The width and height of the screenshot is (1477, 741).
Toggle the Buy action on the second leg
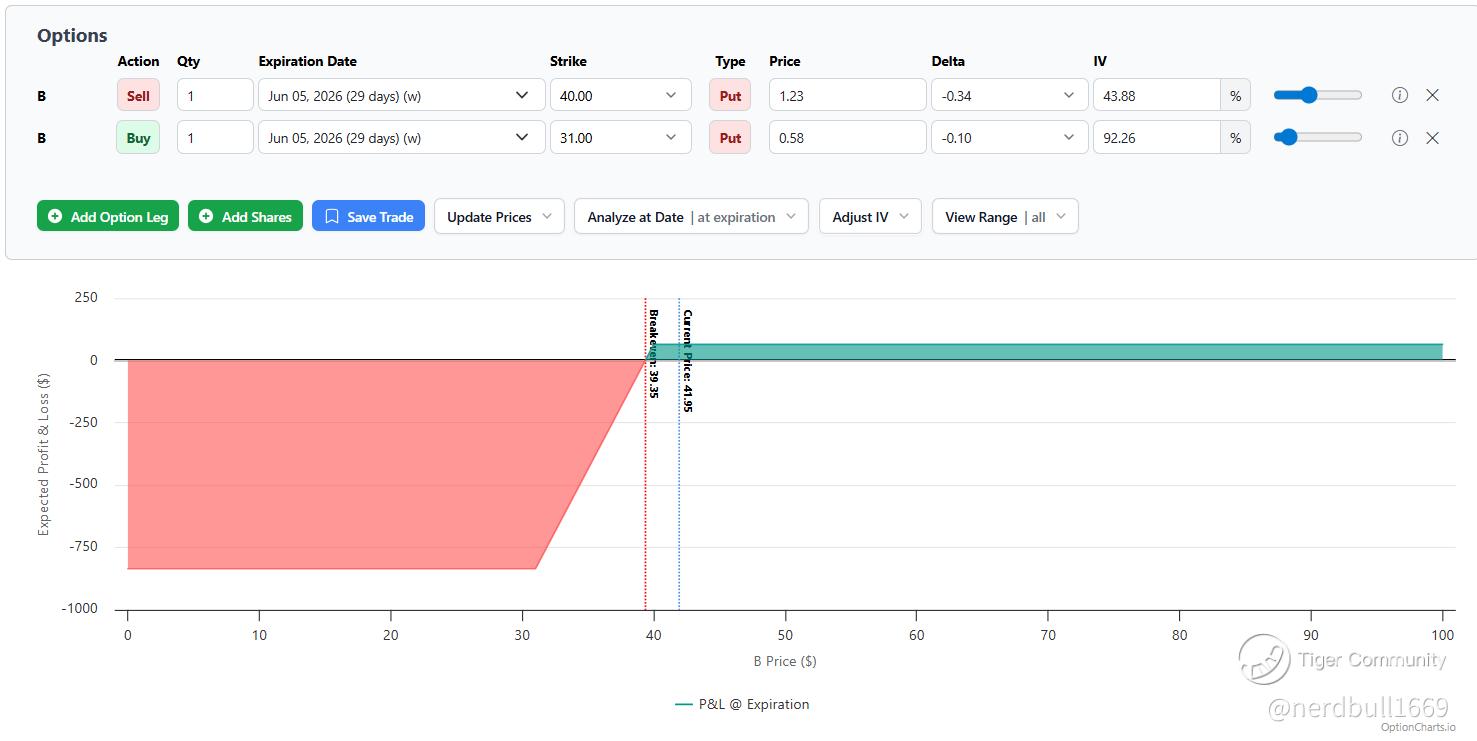[138, 138]
